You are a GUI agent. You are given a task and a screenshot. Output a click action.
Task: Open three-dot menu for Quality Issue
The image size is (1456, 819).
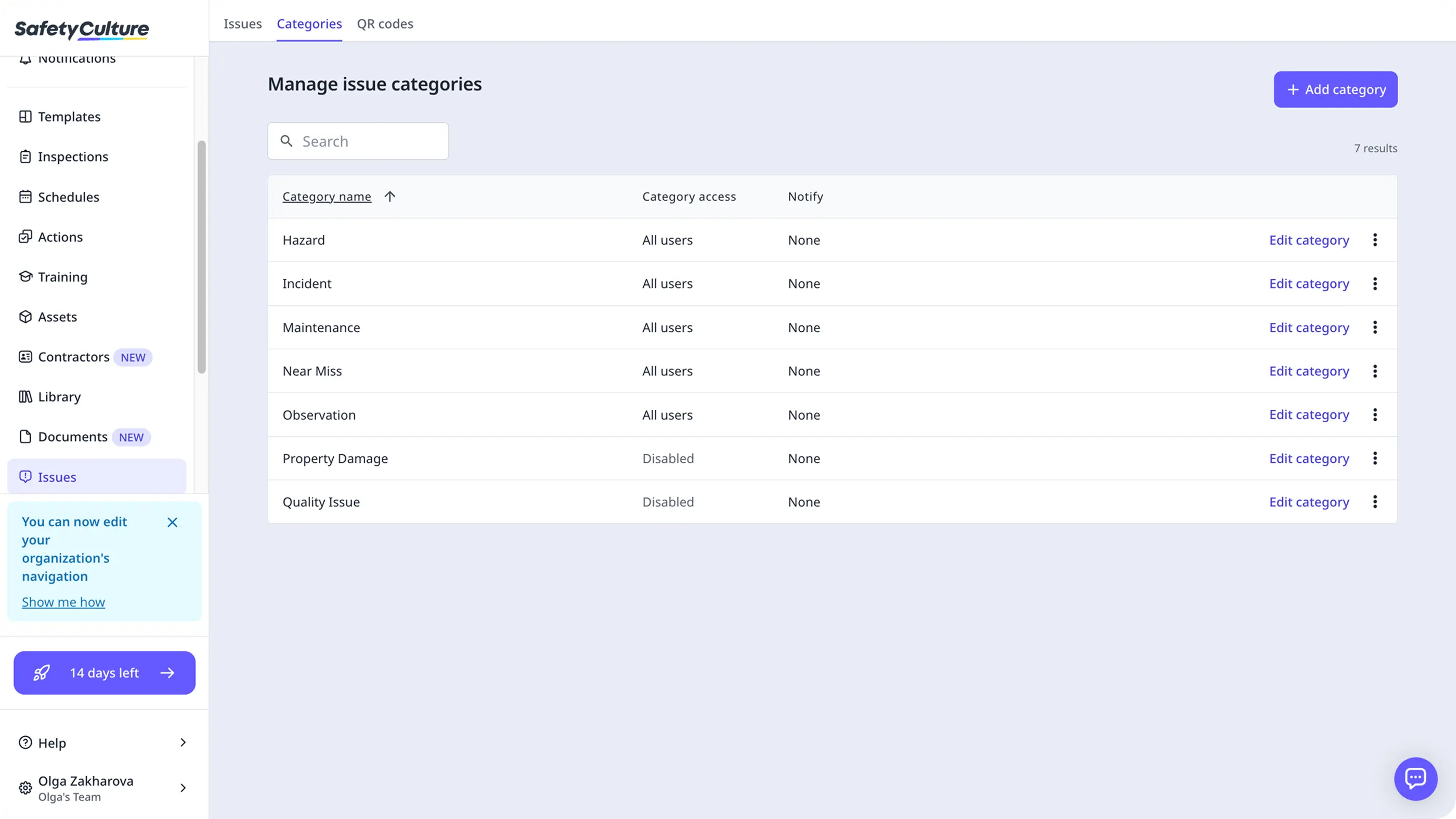(1374, 502)
